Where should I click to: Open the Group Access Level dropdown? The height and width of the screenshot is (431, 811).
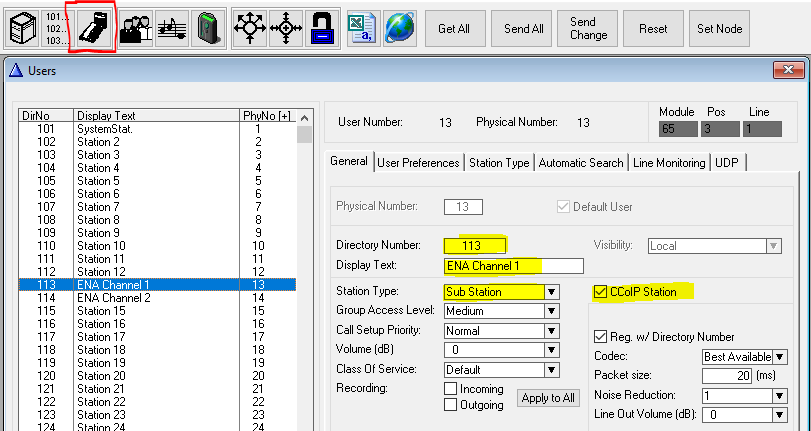551,311
